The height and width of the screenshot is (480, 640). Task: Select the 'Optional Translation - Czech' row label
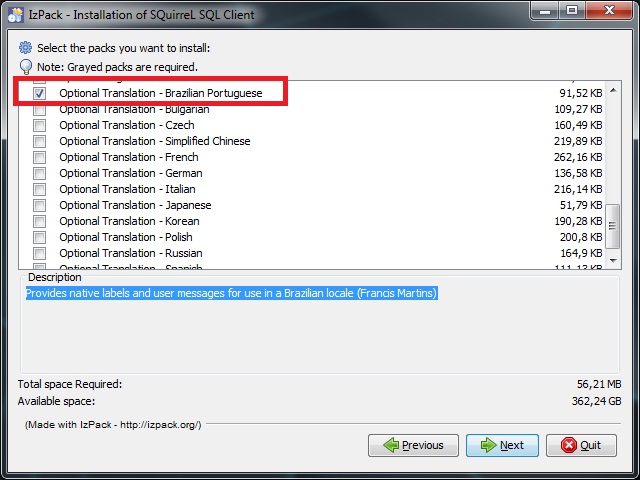(127, 125)
